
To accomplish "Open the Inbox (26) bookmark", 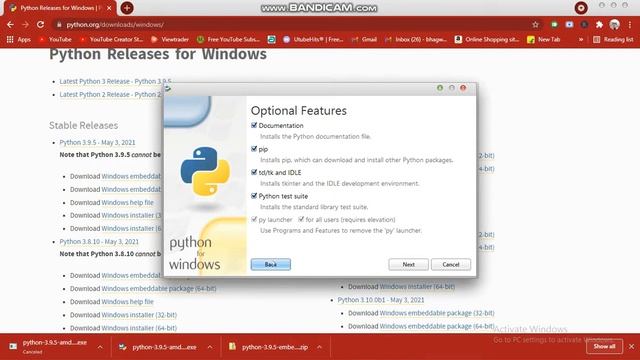I will (x=416, y=40).
